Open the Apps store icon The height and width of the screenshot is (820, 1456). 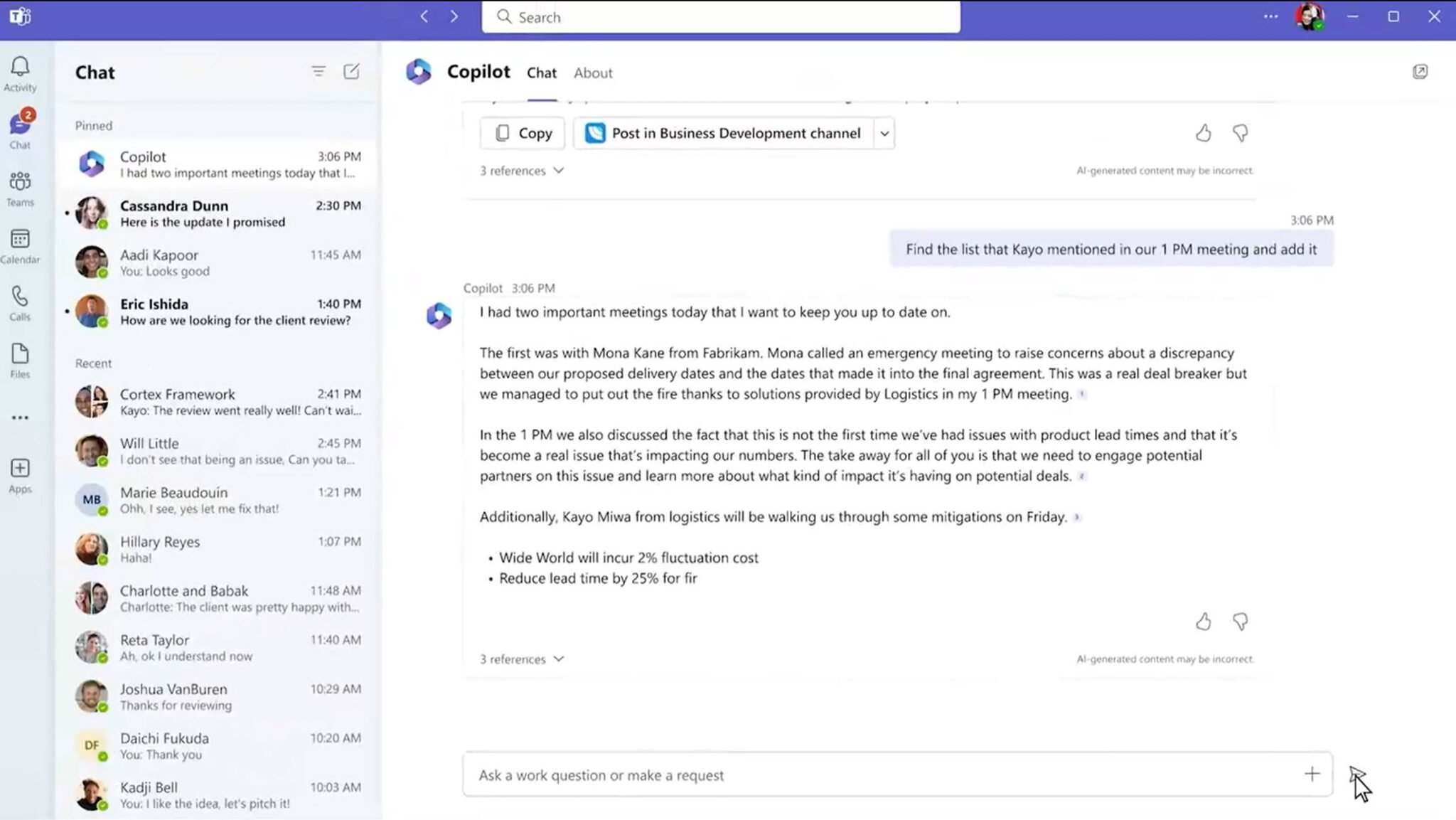point(20,476)
